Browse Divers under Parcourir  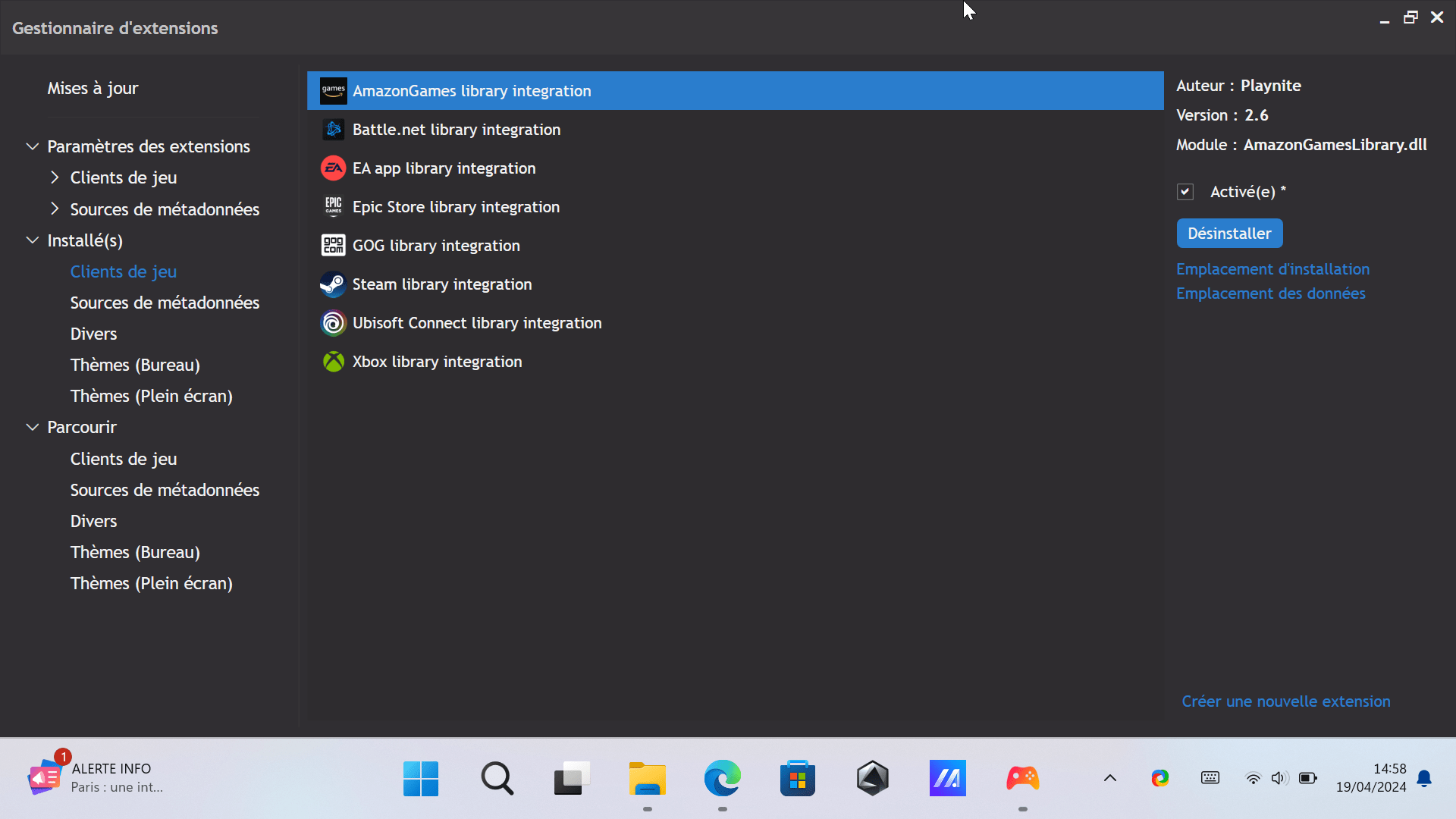click(x=93, y=521)
